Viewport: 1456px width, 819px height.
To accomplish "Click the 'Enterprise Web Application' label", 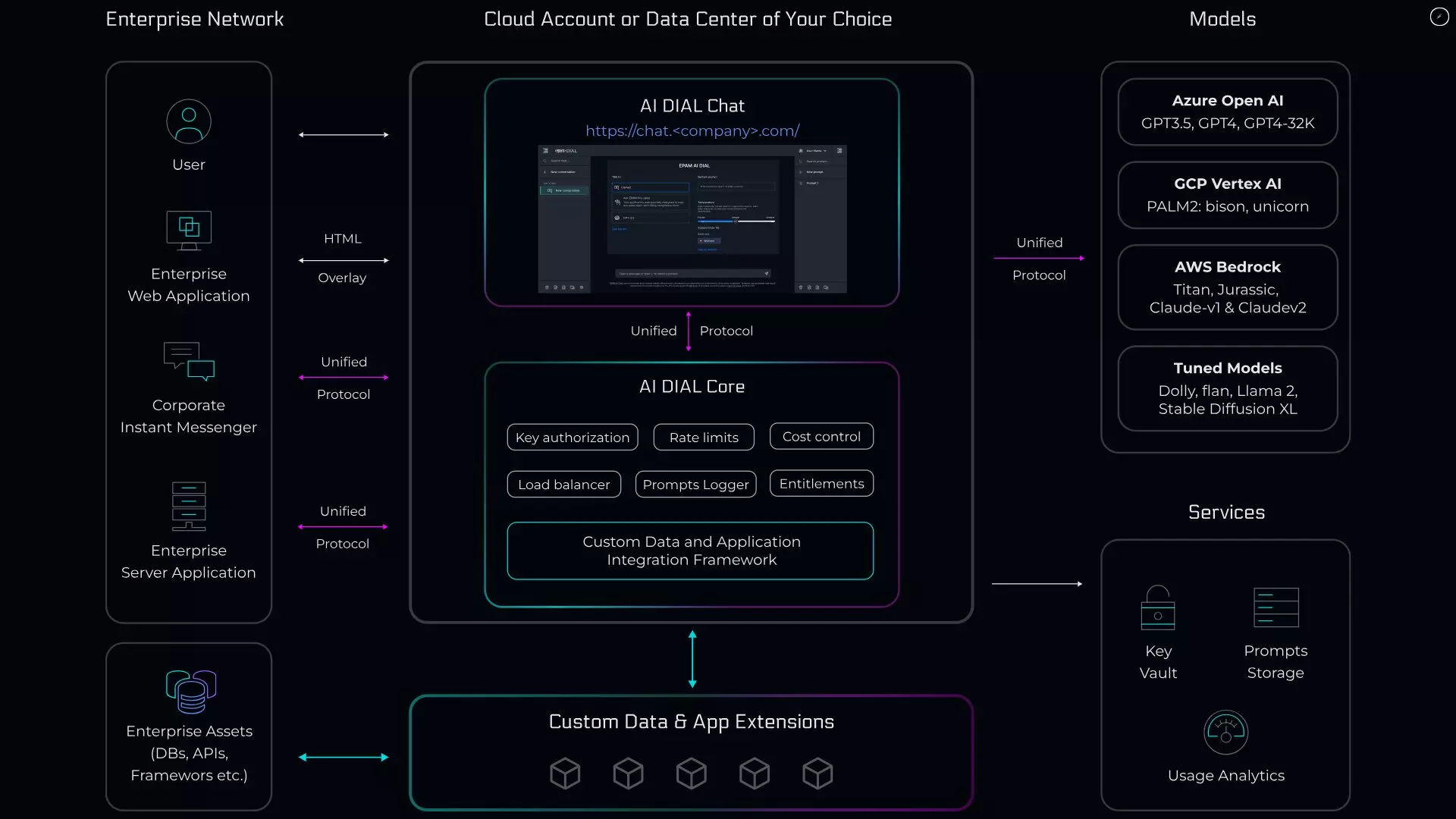I will tap(189, 285).
